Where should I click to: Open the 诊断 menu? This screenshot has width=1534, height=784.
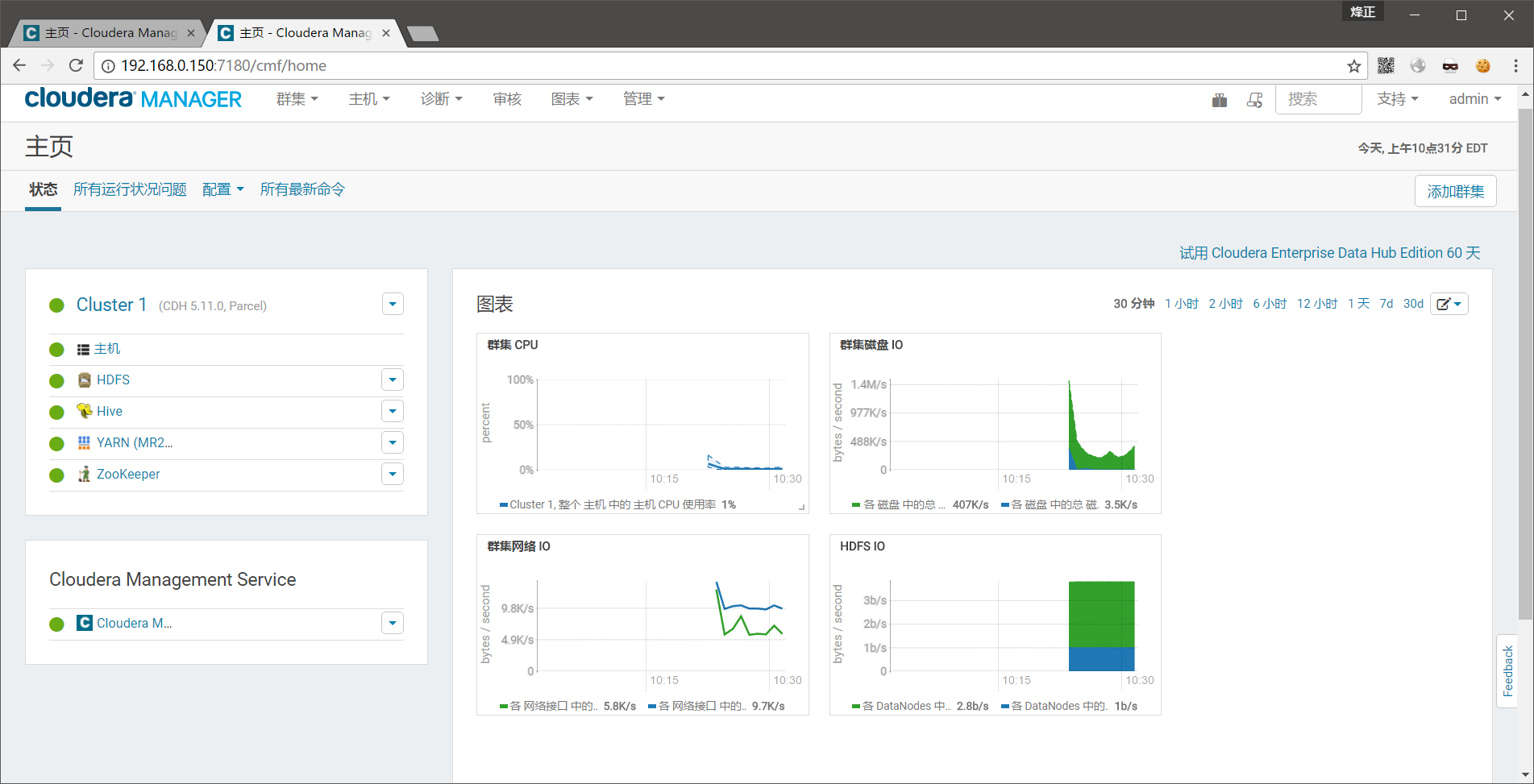click(x=442, y=98)
